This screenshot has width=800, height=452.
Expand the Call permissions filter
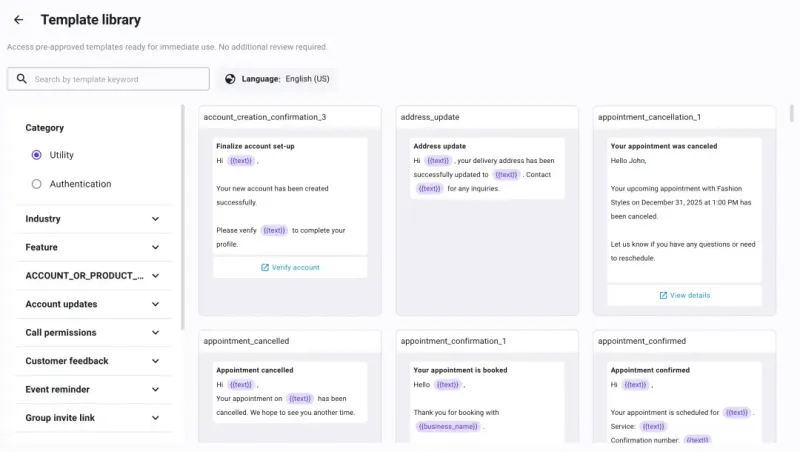coord(93,333)
